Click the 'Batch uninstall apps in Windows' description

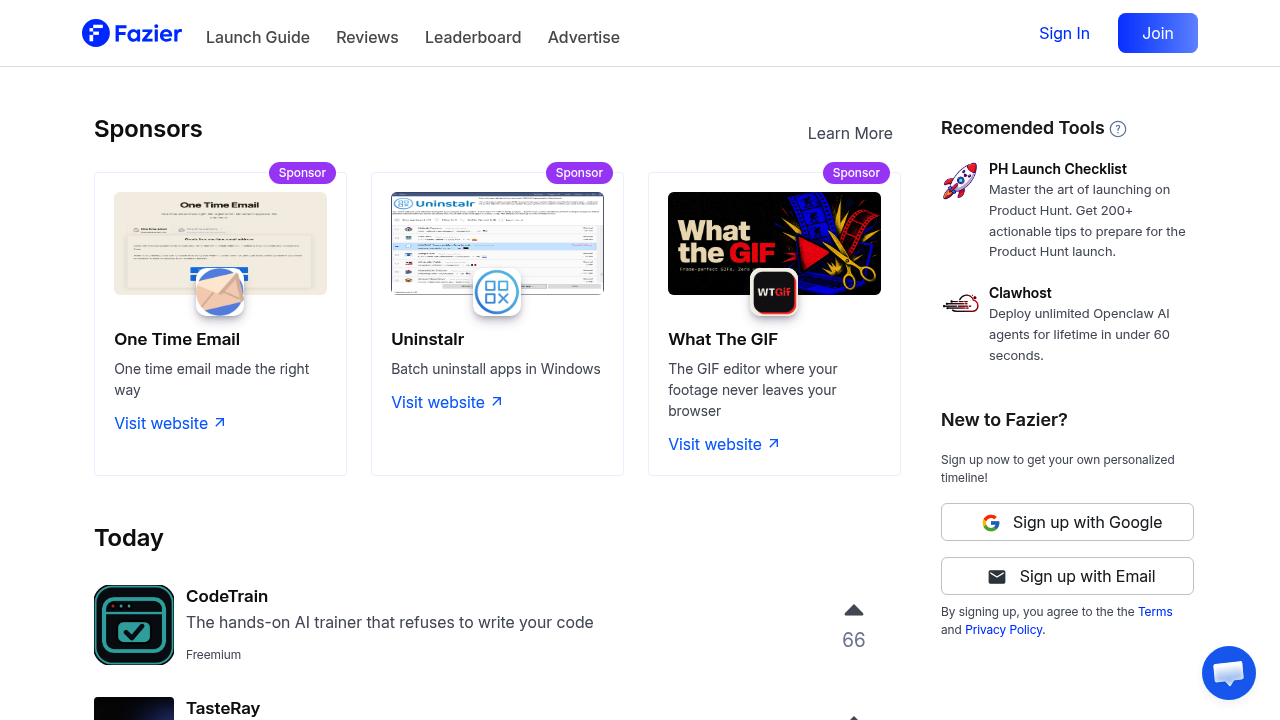tap(496, 369)
